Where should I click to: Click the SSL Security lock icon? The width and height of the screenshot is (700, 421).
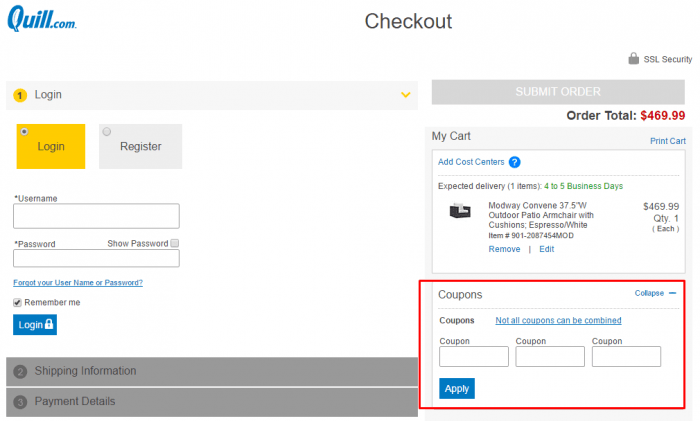(633, 58)
